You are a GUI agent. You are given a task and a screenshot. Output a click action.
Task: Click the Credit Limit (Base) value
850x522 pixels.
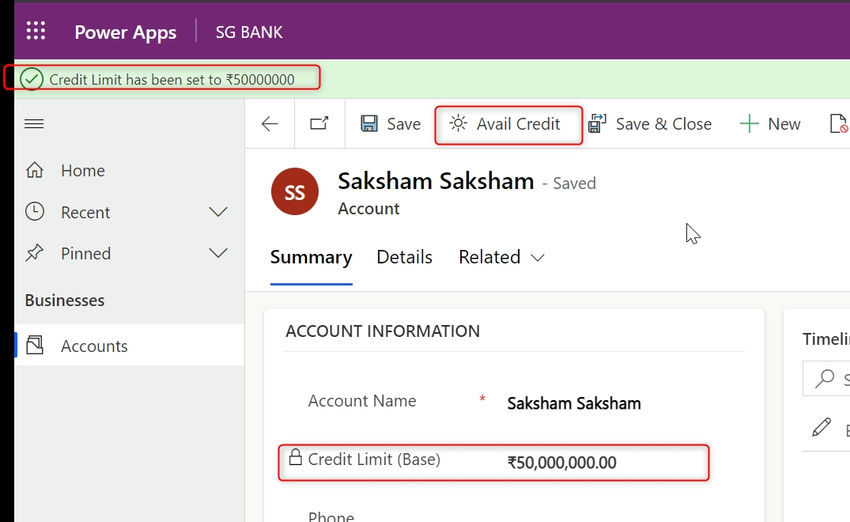[562, 462]
